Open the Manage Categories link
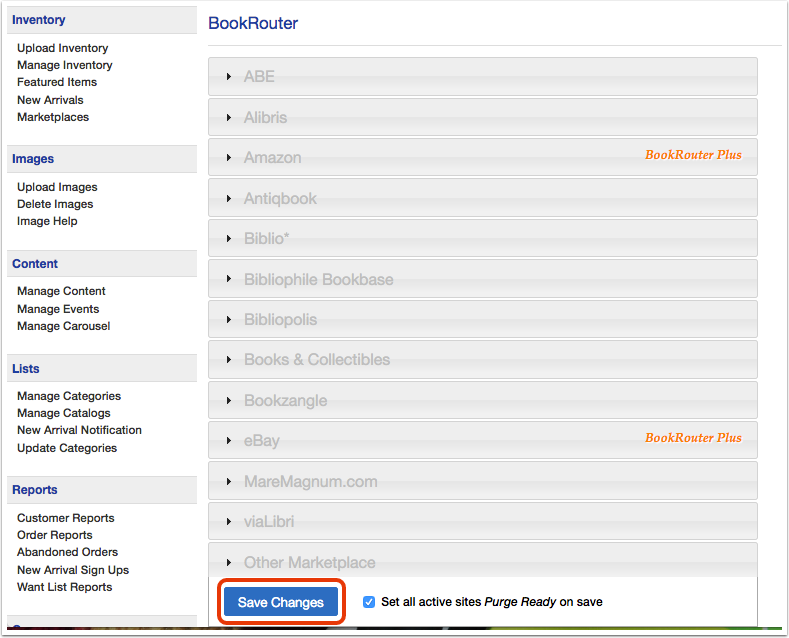Screen dimensions: 789x638 click(69, 396)
